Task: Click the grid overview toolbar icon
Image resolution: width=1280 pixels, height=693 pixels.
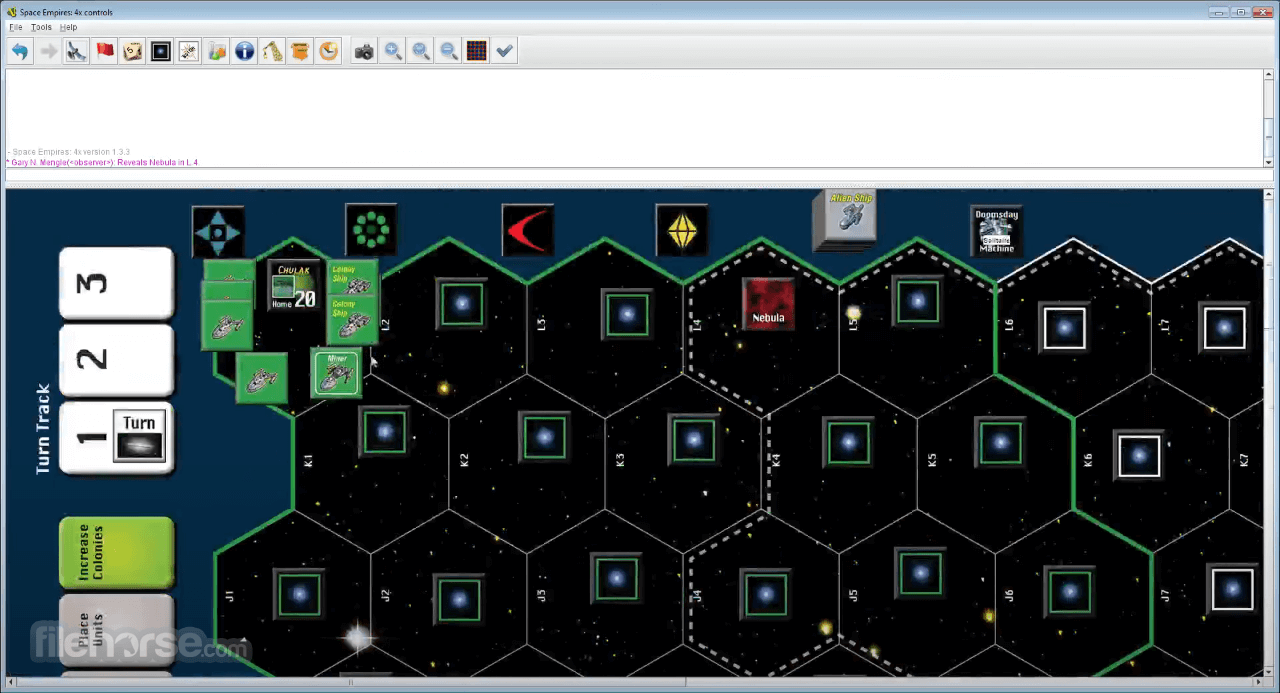Action: 477,51
